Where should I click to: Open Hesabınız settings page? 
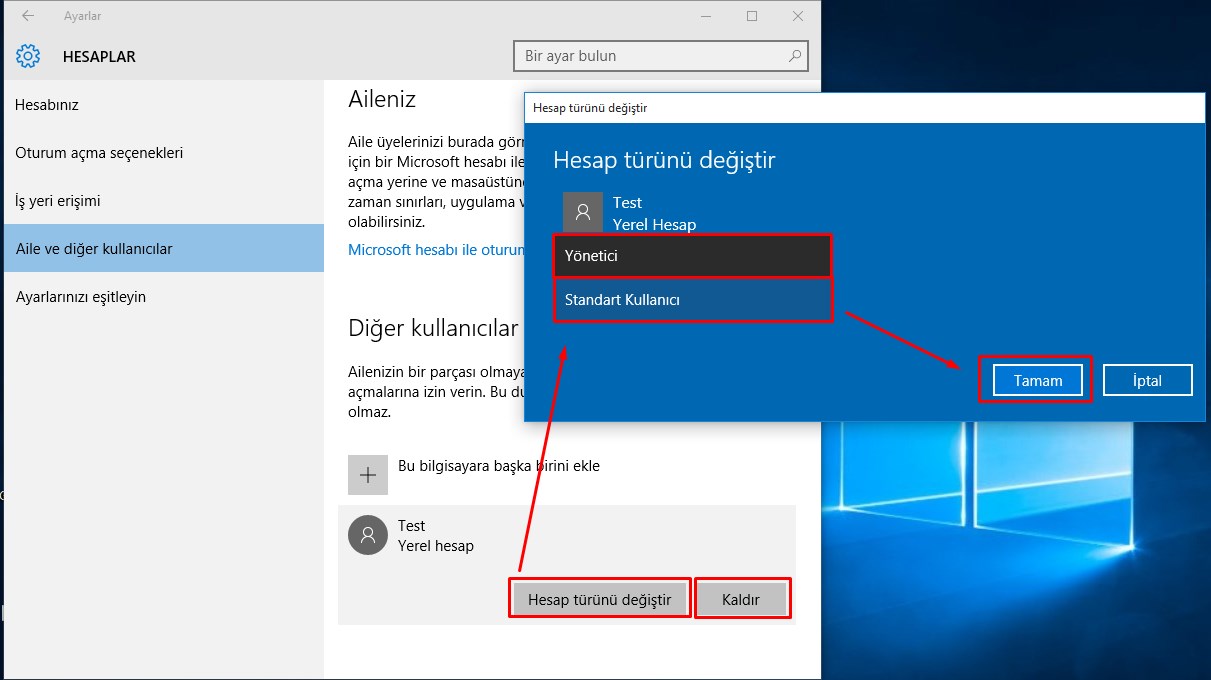(x=47, y=105)
